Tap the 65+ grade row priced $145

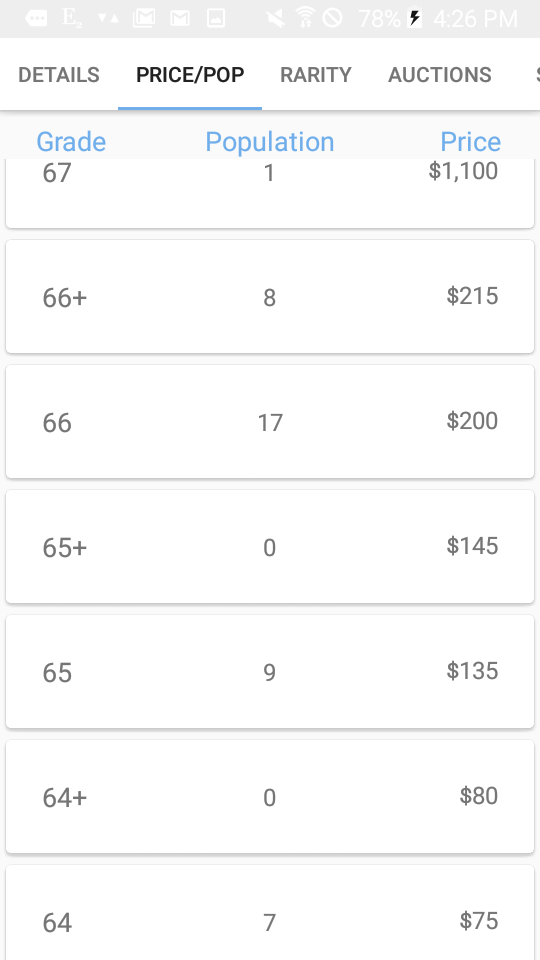pyautogui.click(x=270, y=546)
